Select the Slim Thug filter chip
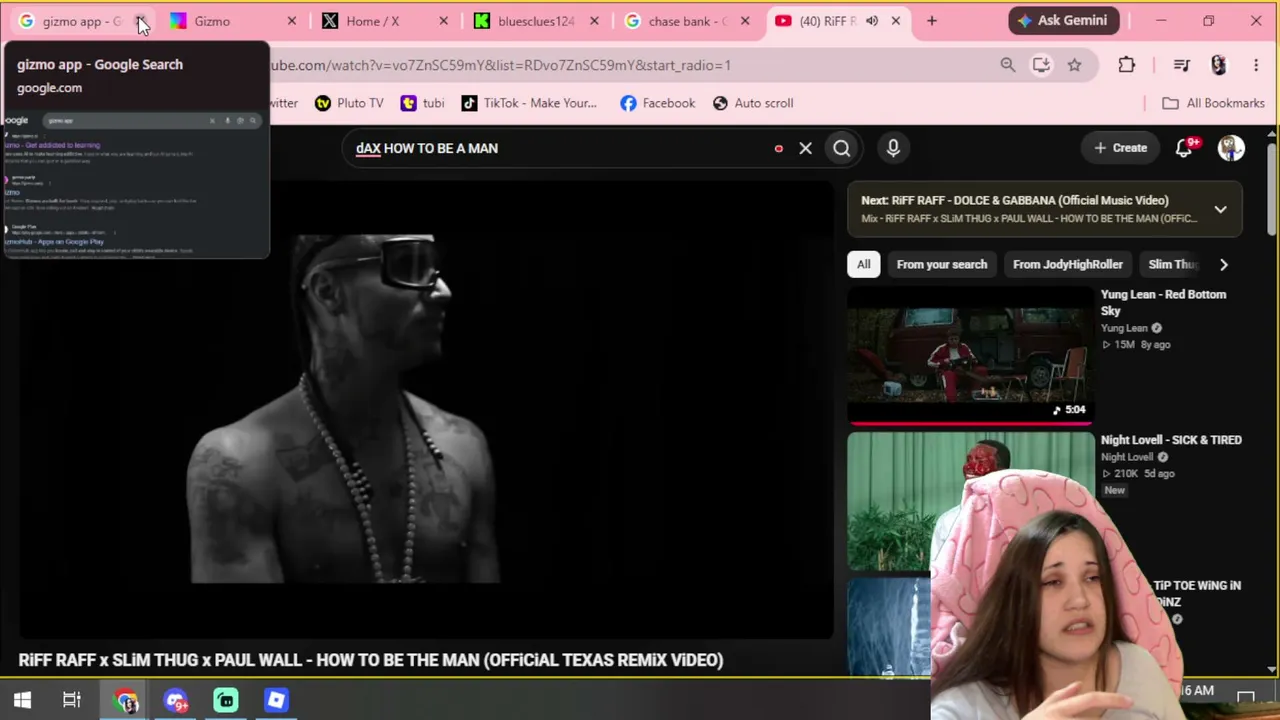The image size is (1280, 720). coord(1172,264)
